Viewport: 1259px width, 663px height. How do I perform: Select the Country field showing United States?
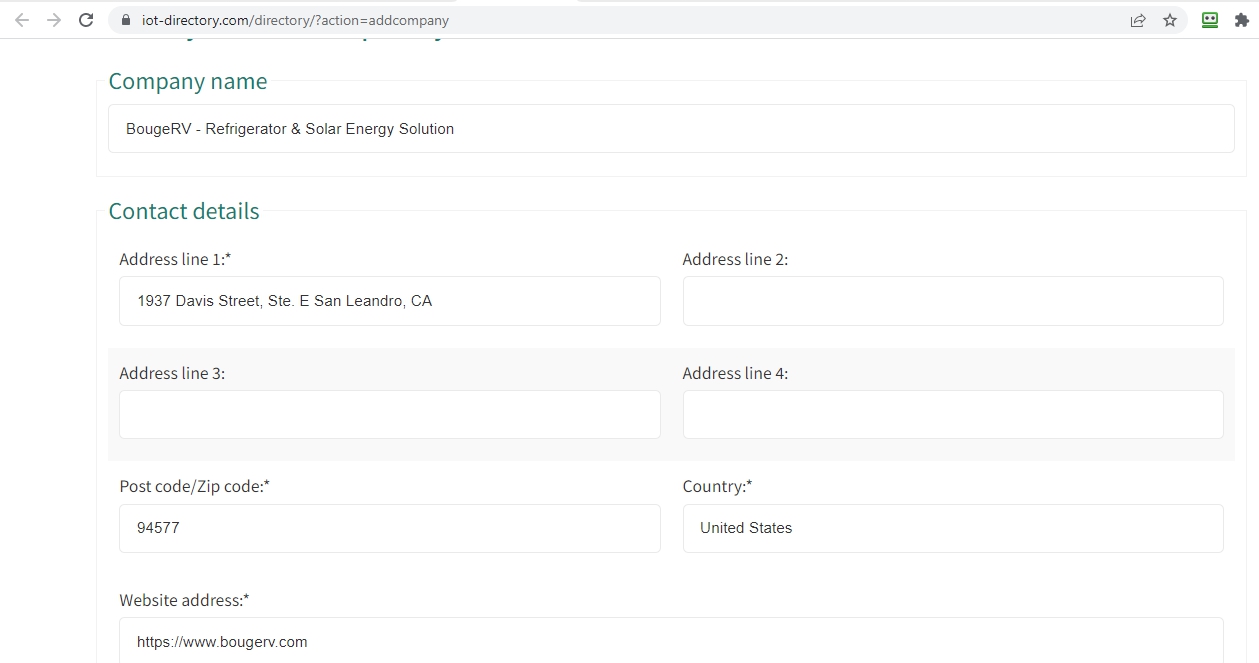pos(952,528)
